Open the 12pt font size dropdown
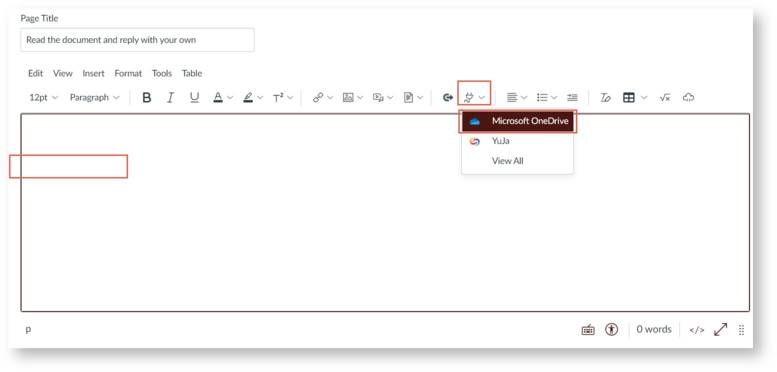The image size is (777, 372). 44,98
